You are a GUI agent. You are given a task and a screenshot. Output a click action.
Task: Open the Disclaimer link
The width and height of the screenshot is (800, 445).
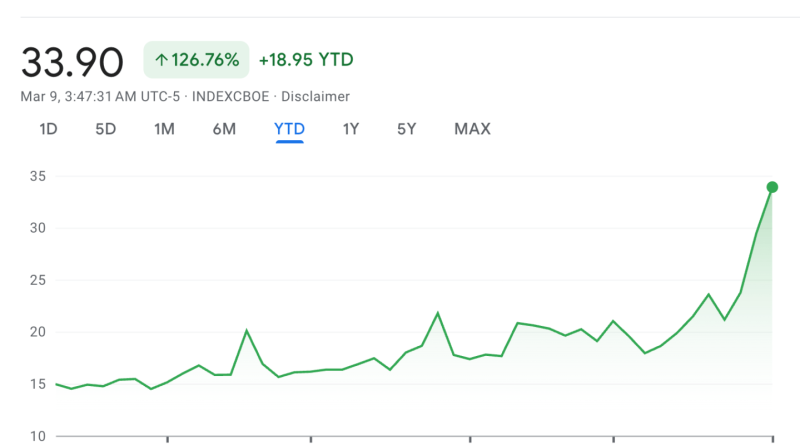point(316,97)
